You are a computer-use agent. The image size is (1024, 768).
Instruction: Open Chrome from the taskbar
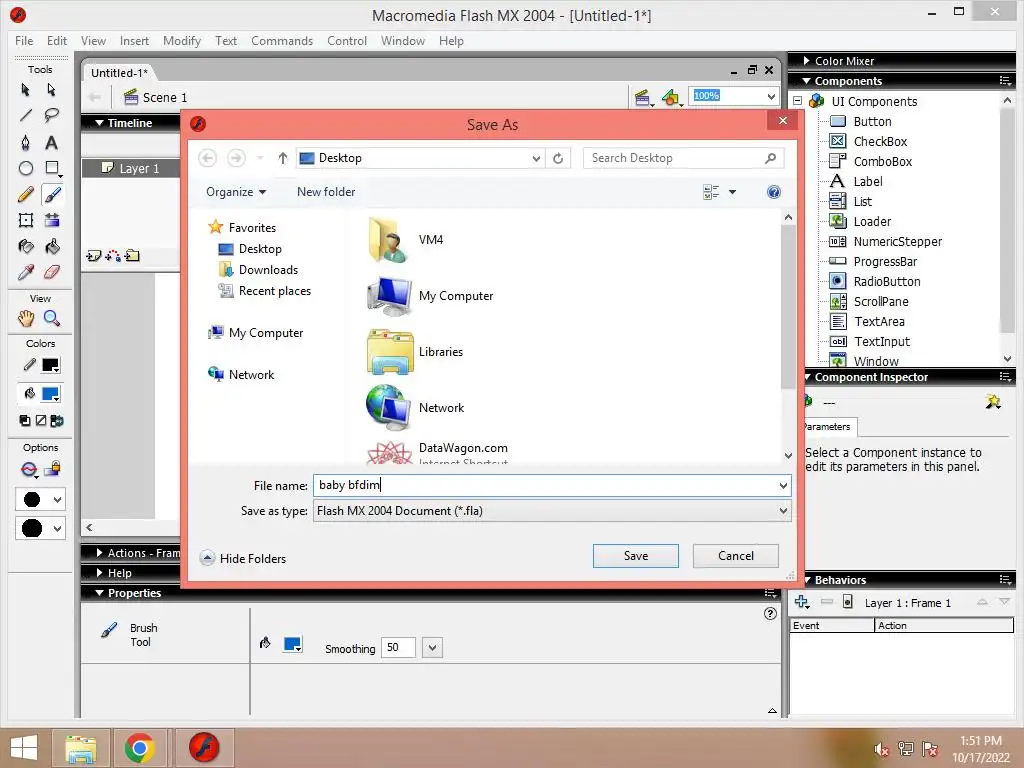pos(139,748)
